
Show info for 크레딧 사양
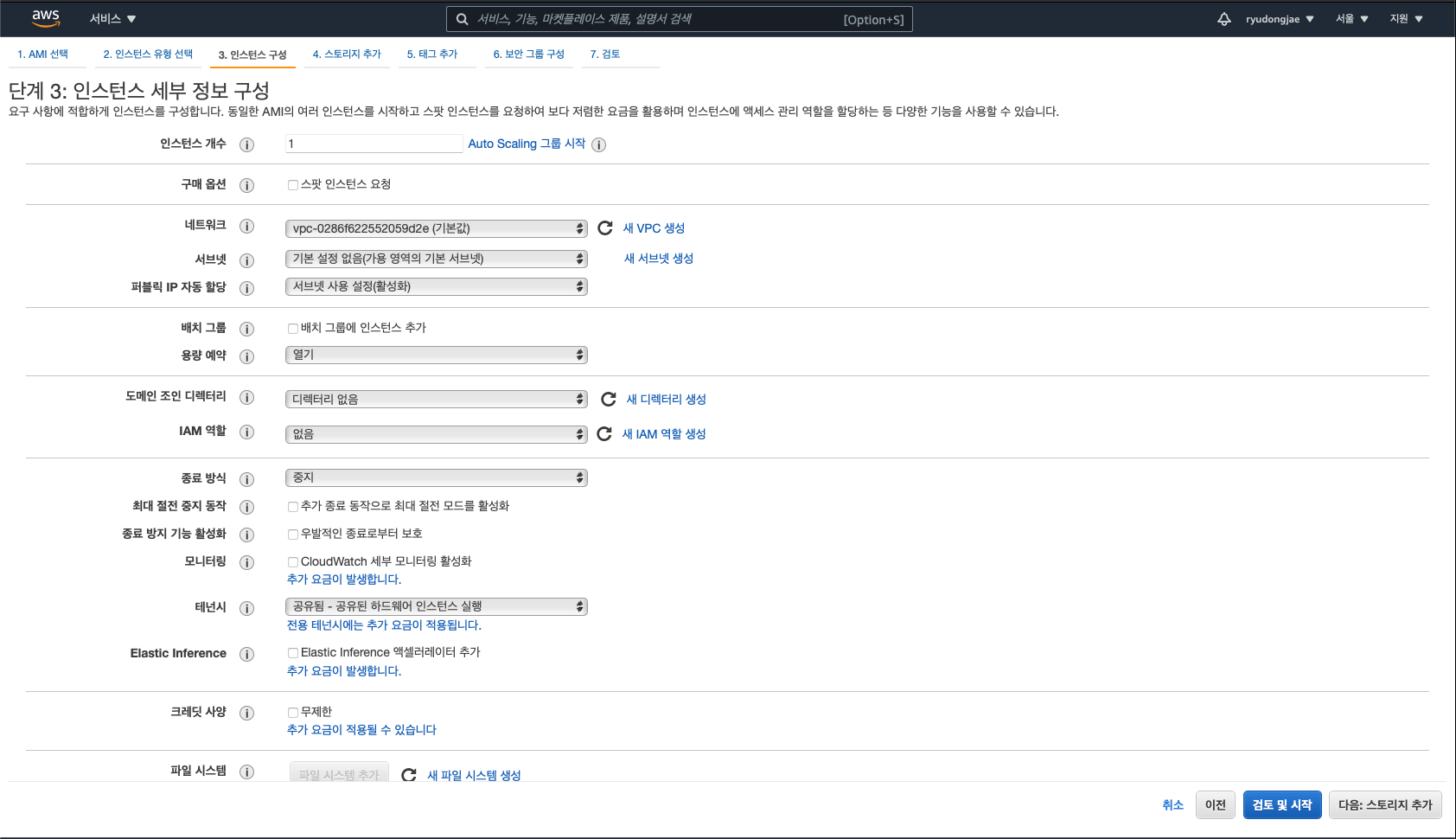pos(247,713)
